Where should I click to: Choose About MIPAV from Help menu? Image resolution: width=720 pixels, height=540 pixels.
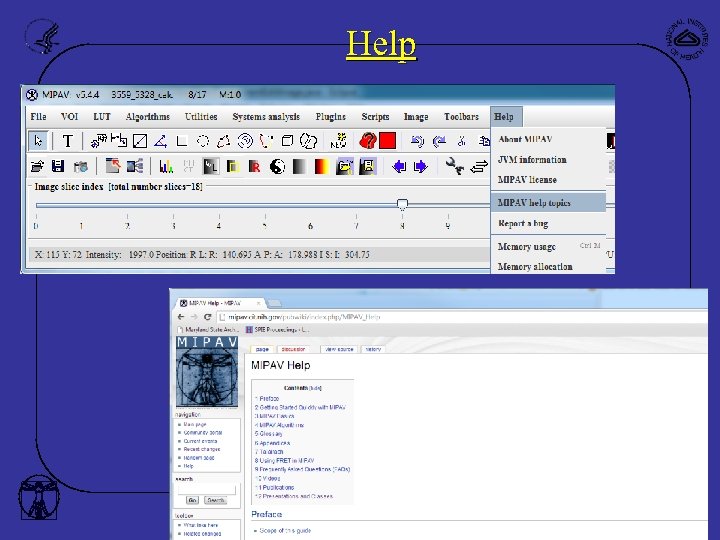pos(548,139)
